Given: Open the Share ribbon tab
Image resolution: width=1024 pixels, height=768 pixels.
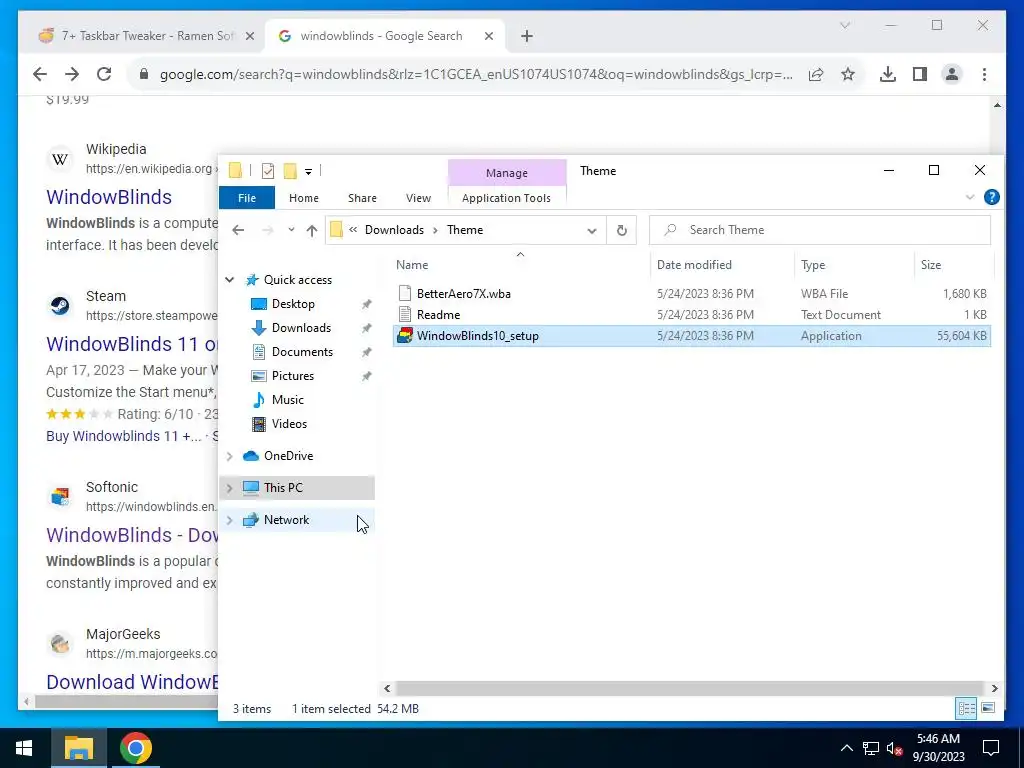Looking at the screenshot, I should click(x=362, y=198).
